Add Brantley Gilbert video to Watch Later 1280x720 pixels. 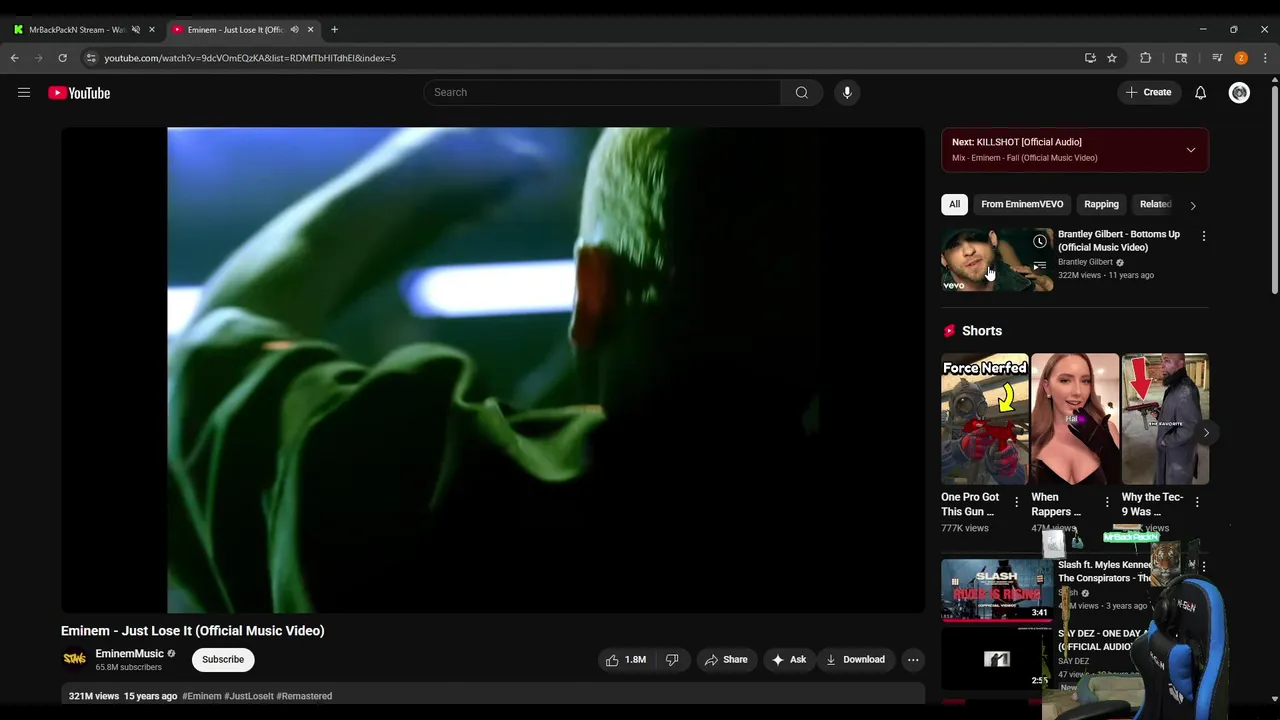tap(1040, 241)
